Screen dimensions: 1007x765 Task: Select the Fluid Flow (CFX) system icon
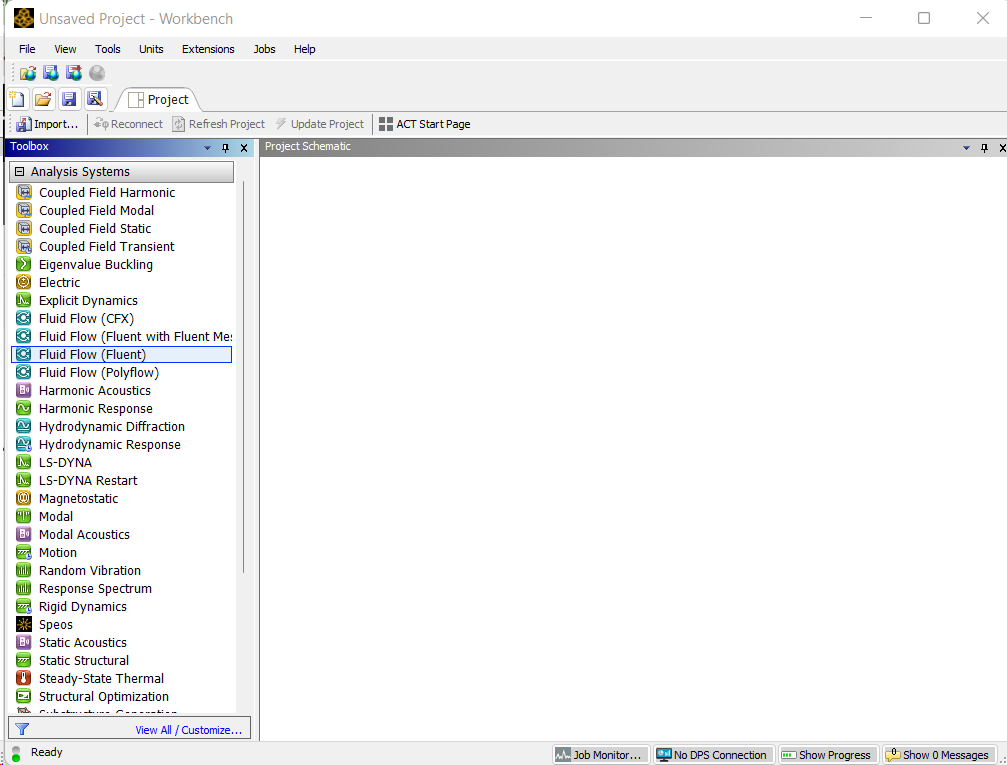24,319
